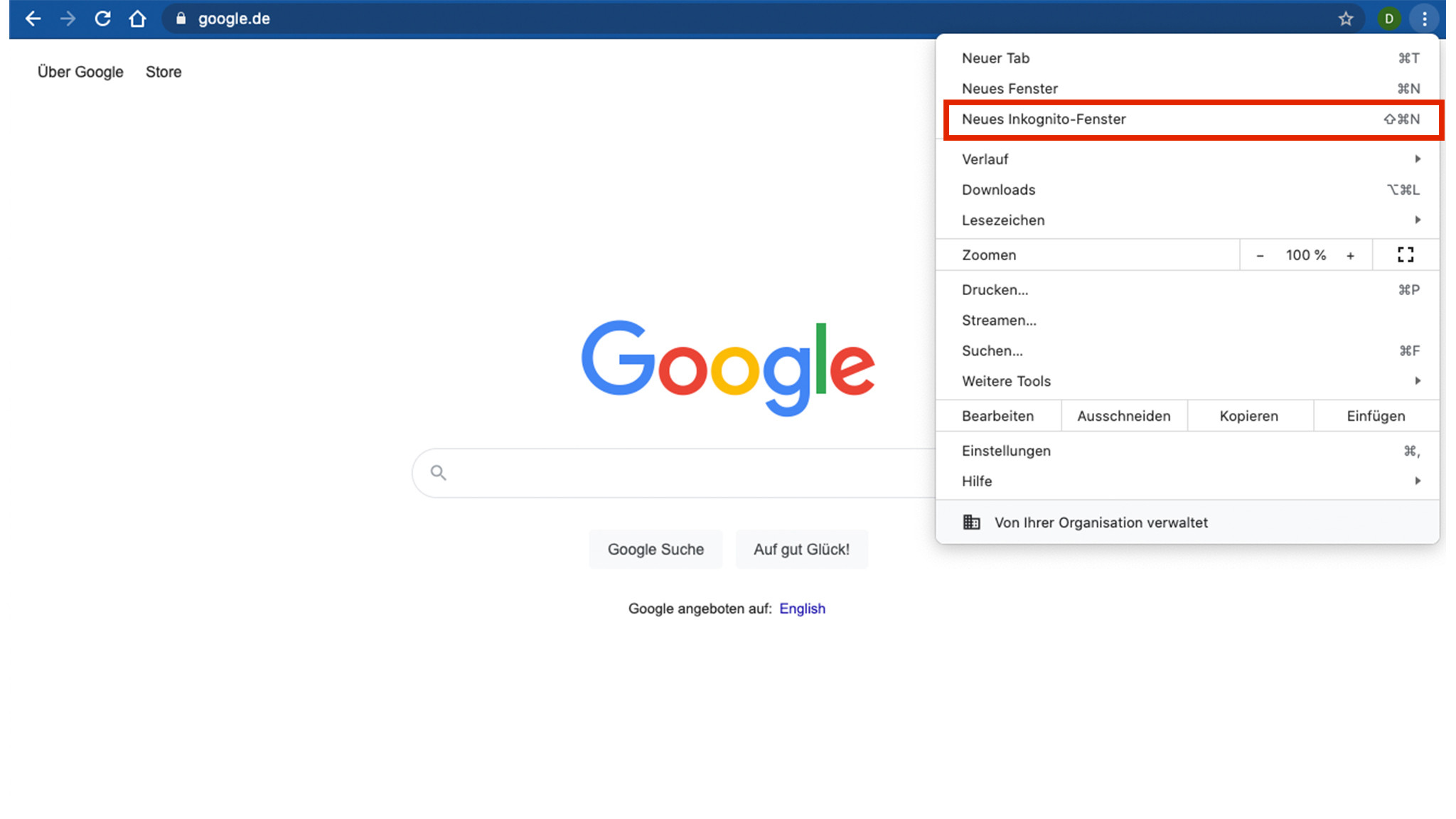Go to the home page icon
Image resolution: width=1456 pixels, height=819 pixels.
(x=137, y=18)
